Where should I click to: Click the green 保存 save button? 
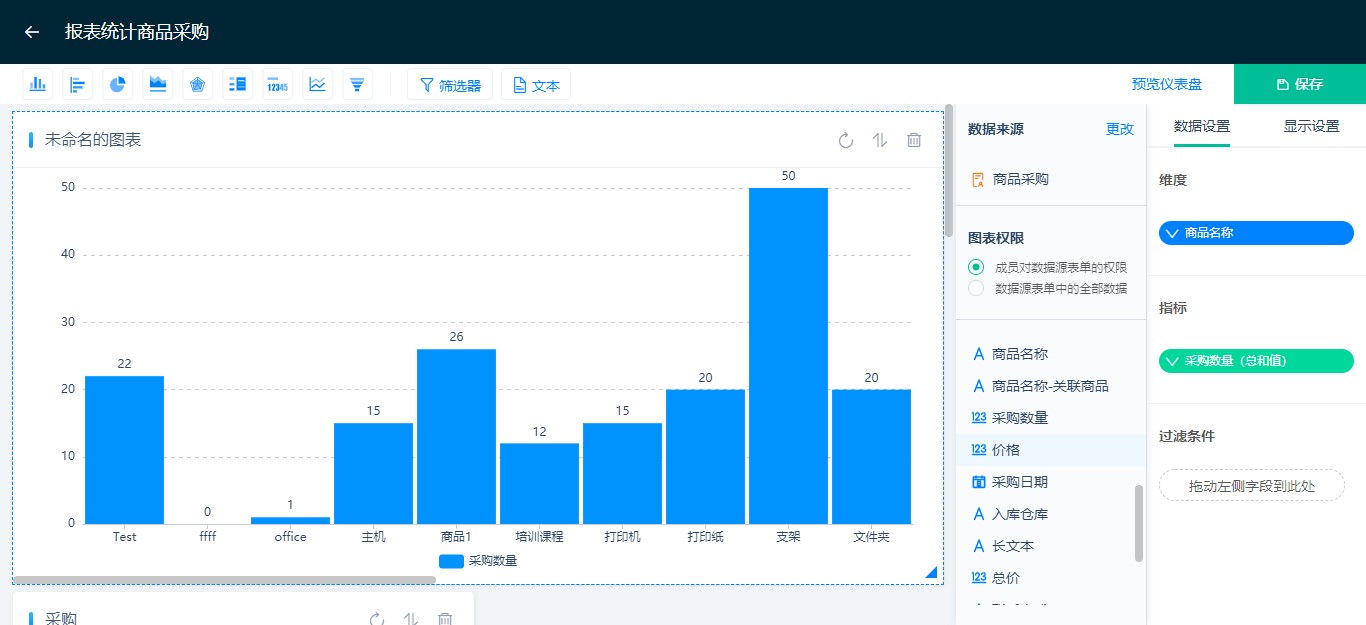click(x=1300, y=84)
